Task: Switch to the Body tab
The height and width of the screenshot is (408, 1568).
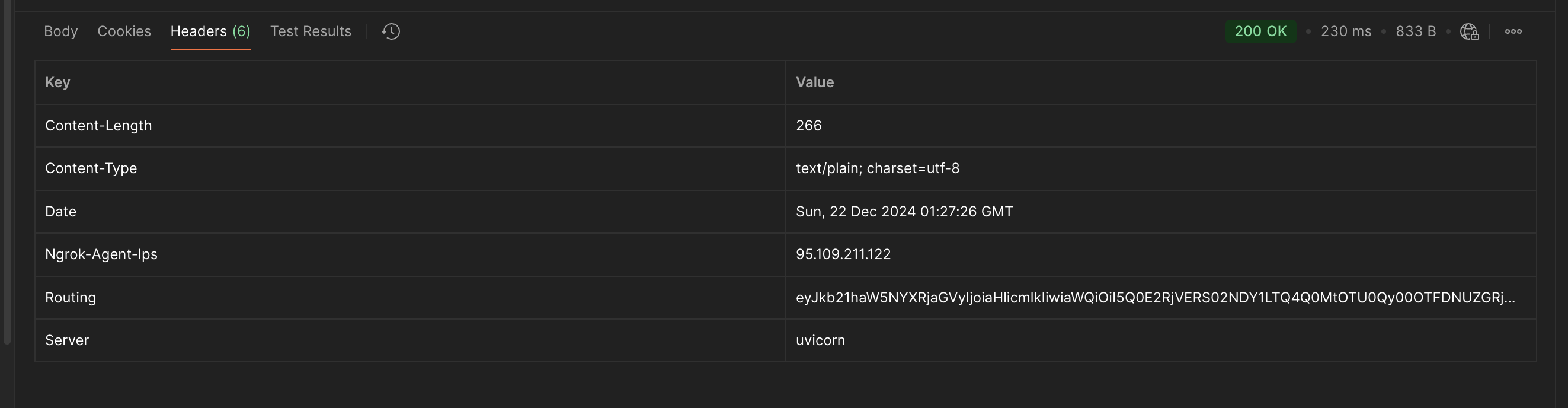Action: [x=60, y=31]
